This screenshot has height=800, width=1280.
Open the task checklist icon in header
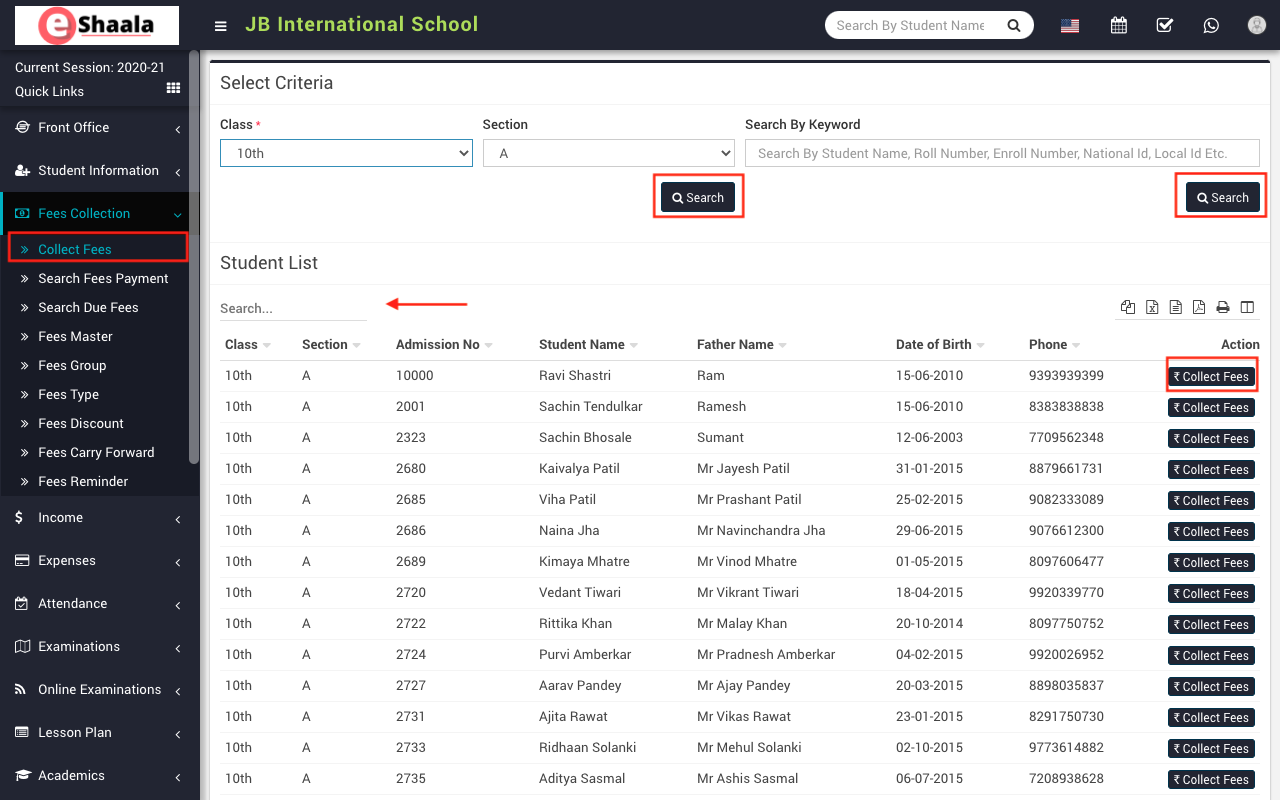tap(1165, 26)
